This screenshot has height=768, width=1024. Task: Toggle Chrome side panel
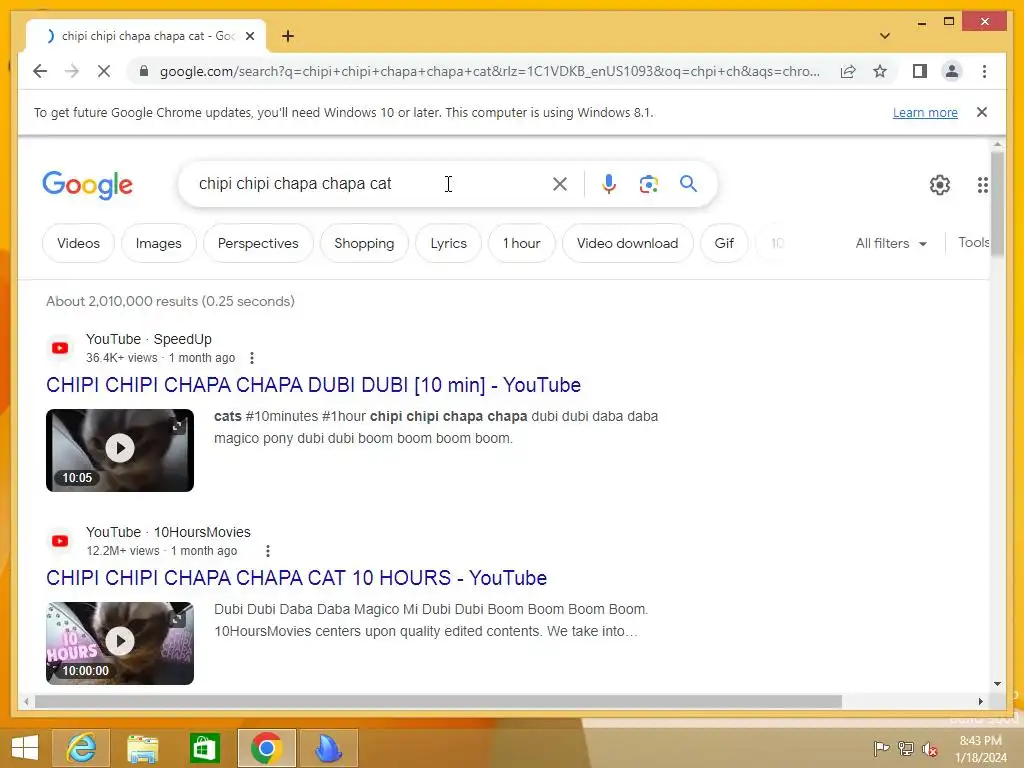click(x=920, y=71)
